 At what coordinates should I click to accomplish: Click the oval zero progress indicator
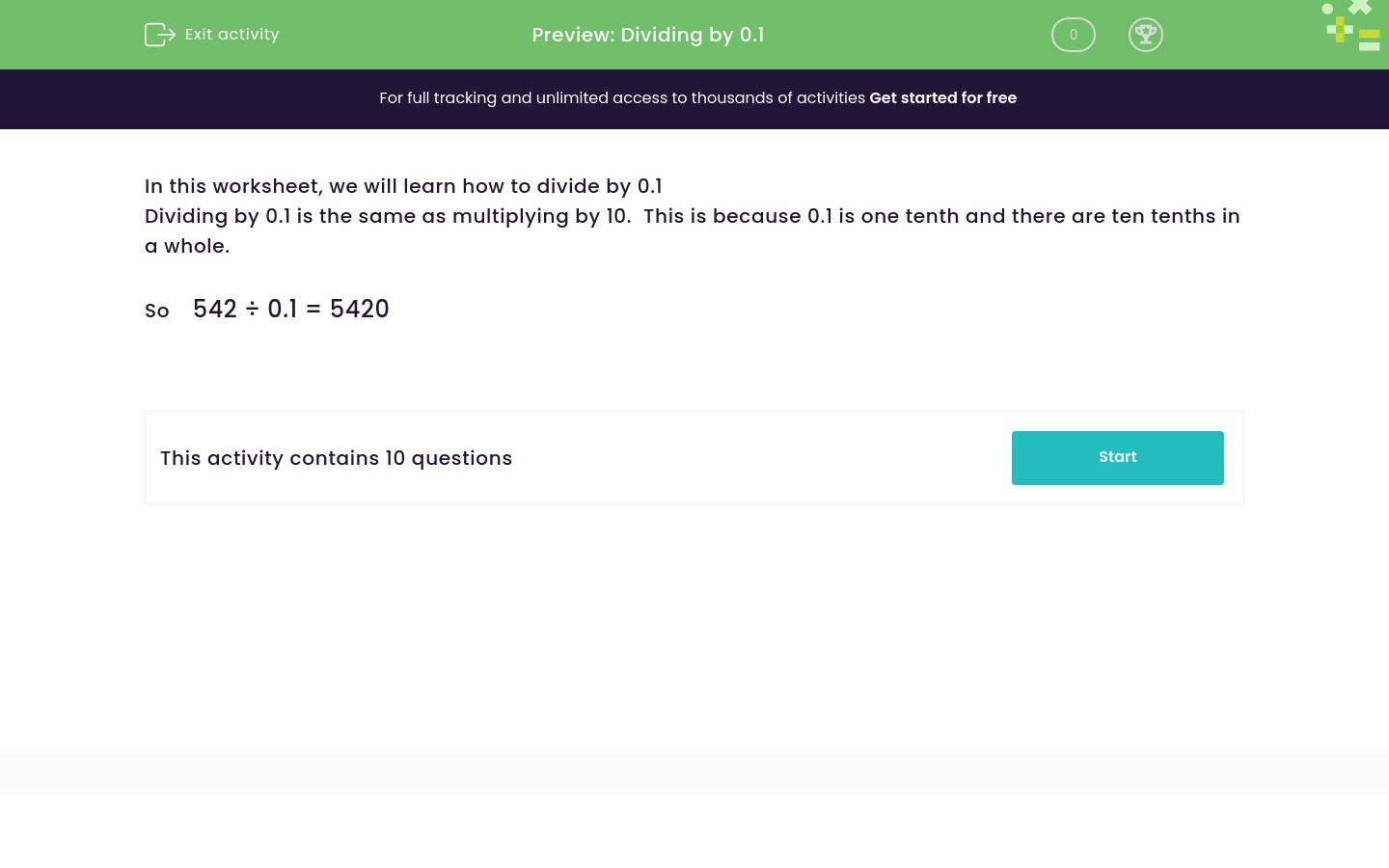(x=1074, y=35)
